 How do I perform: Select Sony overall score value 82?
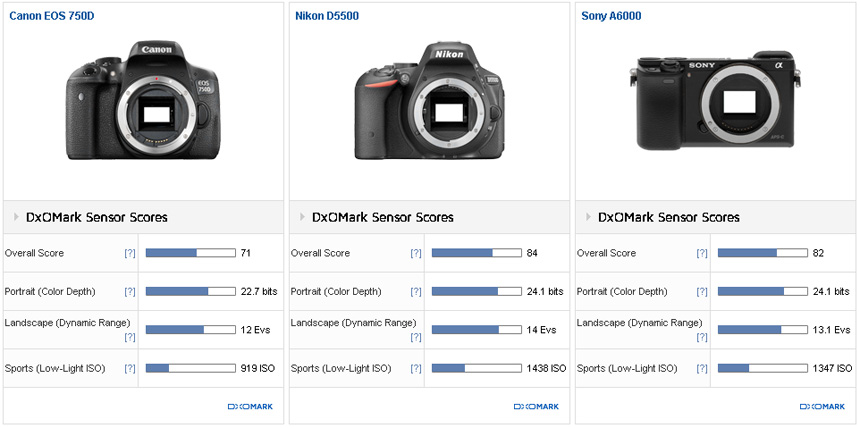click(x=818, y=253)
